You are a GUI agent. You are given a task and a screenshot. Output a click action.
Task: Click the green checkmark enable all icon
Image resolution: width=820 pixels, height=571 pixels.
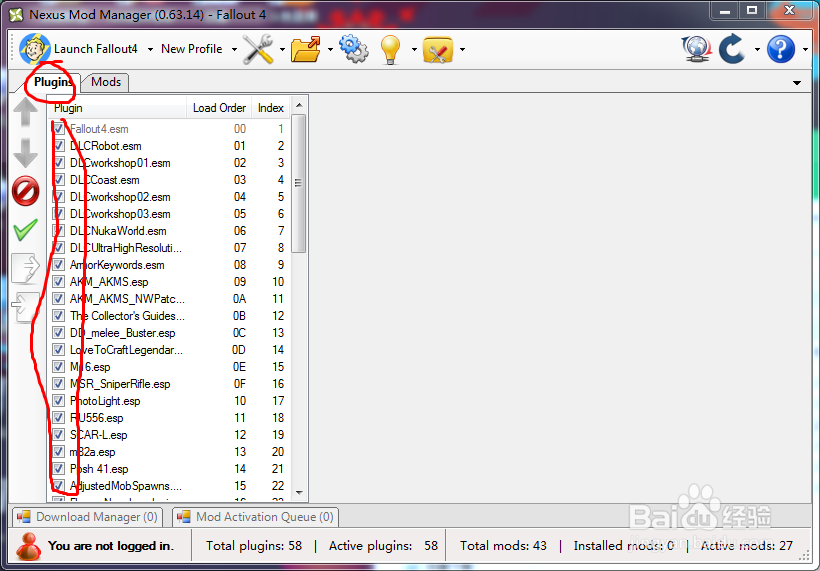point(25,230)
